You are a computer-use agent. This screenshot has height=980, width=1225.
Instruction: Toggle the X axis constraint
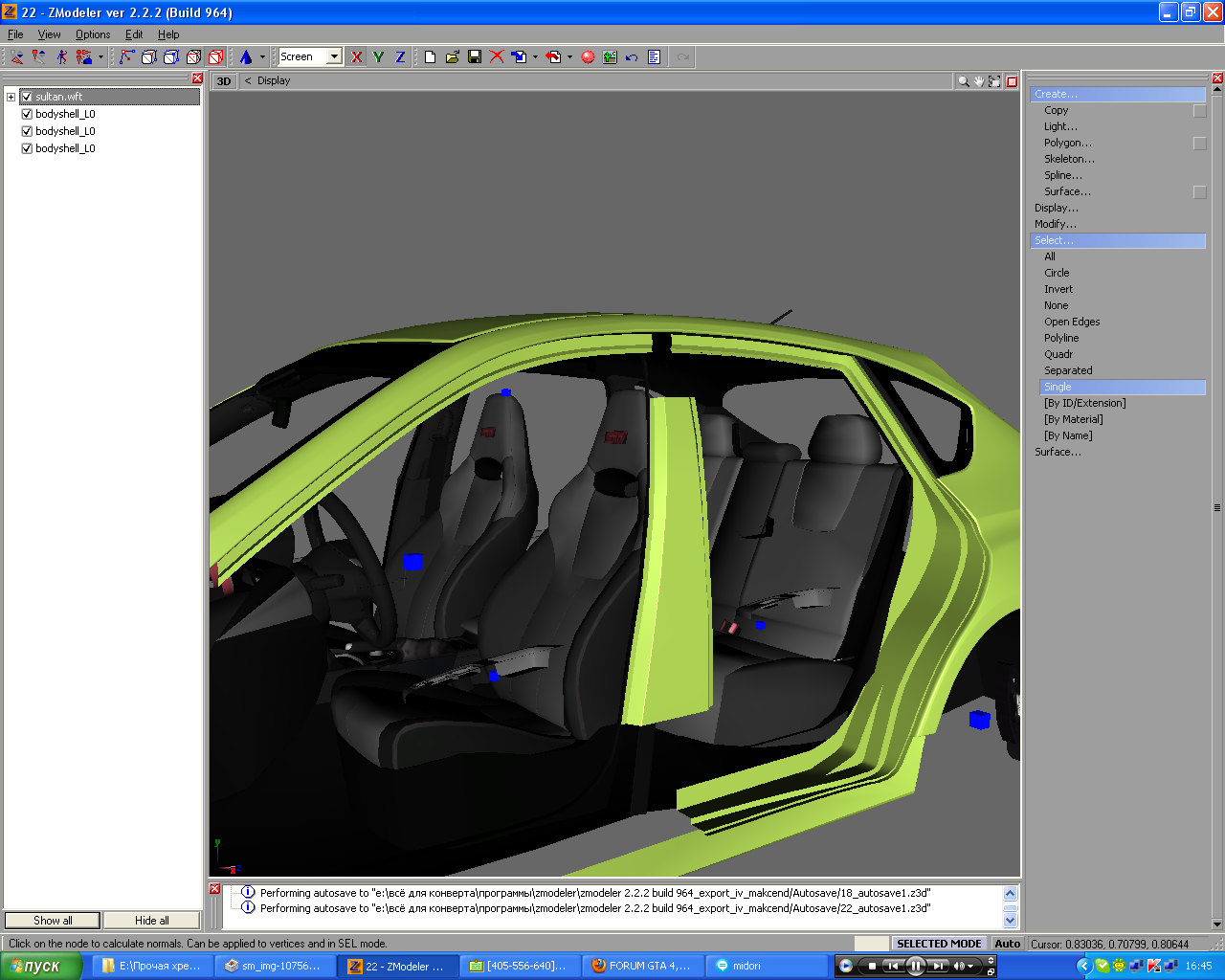pyautogui.click(x=357, y=57)
